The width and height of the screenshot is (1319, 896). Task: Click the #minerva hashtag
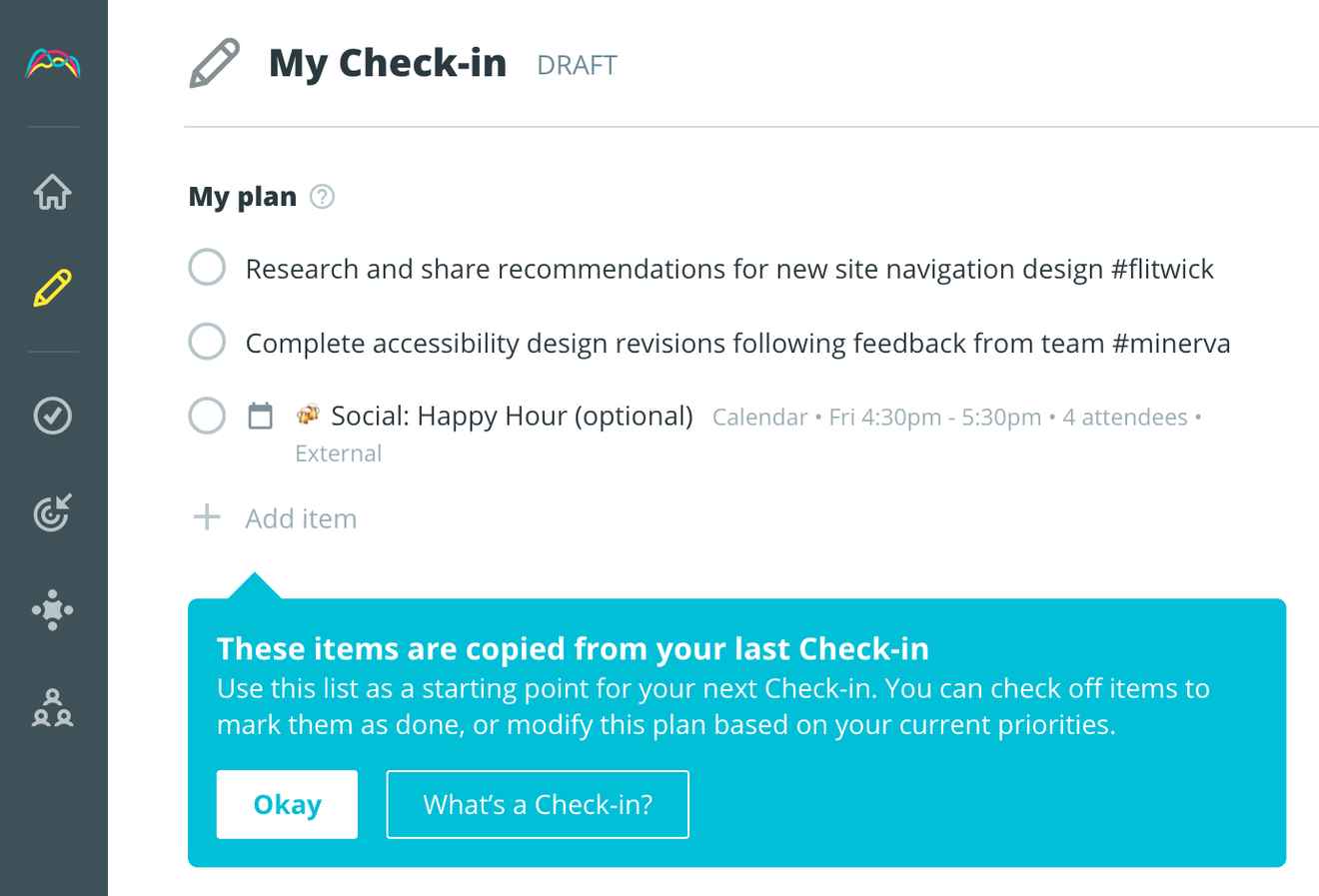coord(1170,344)
